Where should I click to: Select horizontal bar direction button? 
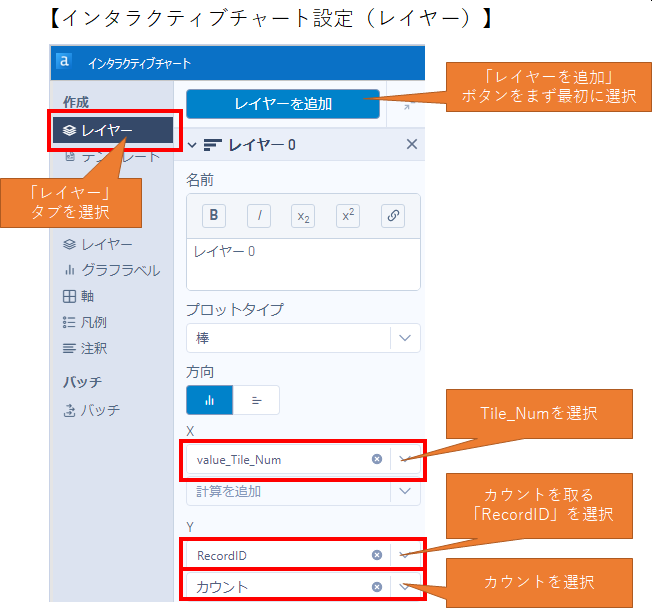pos(256,400)
